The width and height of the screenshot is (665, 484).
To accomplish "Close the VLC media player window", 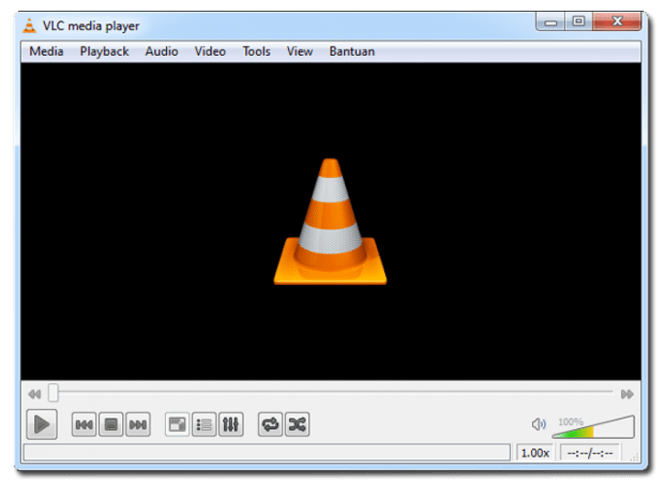I will (x=617, y=21).
